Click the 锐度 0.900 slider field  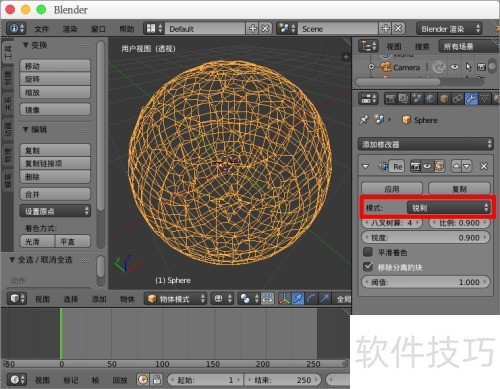pyautogui.click(x=426, y=237)
